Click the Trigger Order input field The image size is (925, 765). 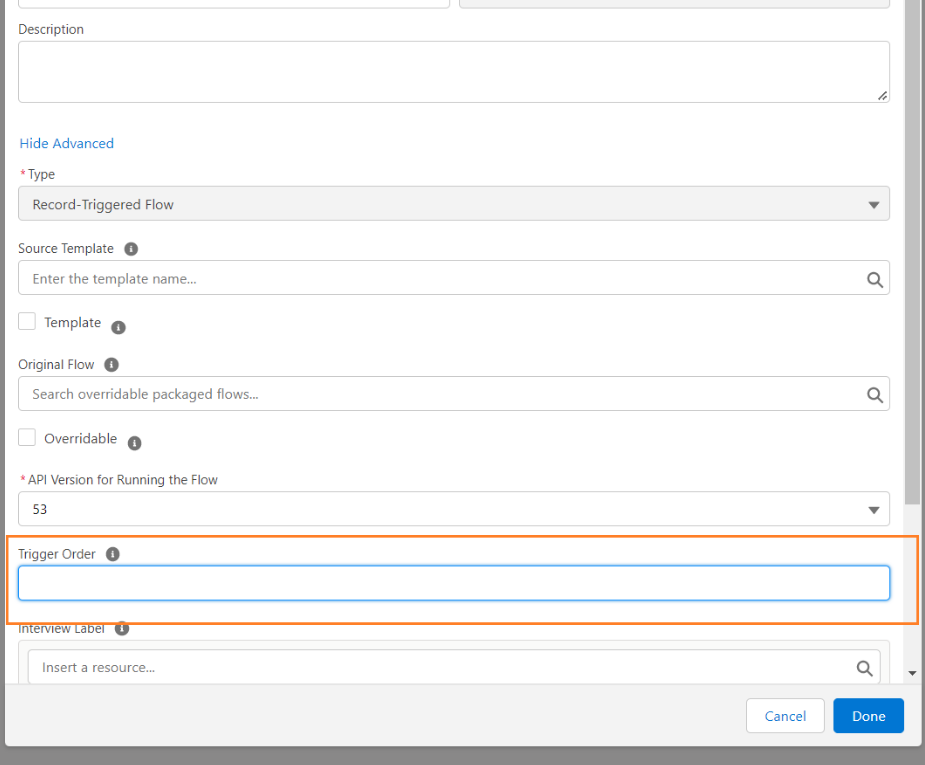click(454, 583)
